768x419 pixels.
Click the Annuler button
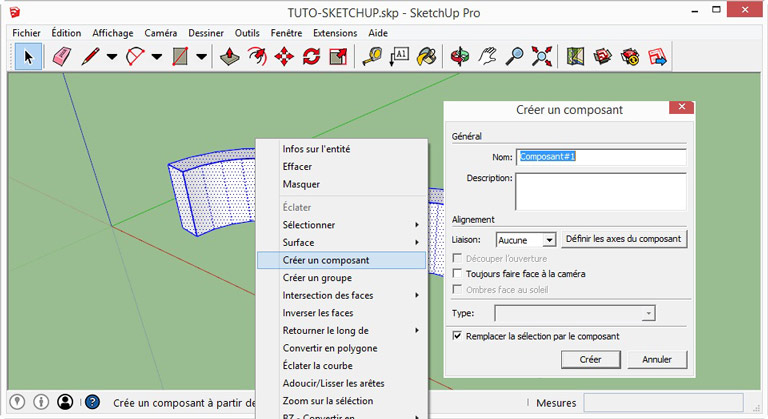657,360
